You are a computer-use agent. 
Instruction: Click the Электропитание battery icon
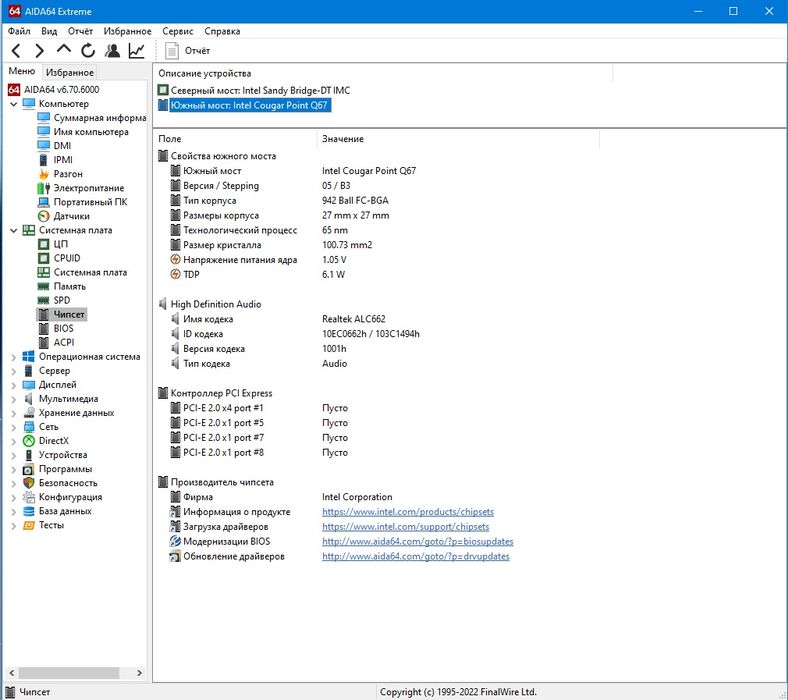pyautogui.click(x=44, y=188)
